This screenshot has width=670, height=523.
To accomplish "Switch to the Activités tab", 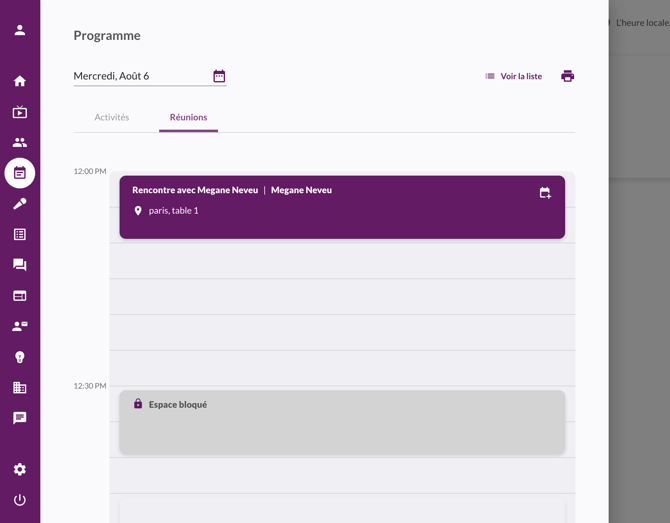I will point(112,117).
